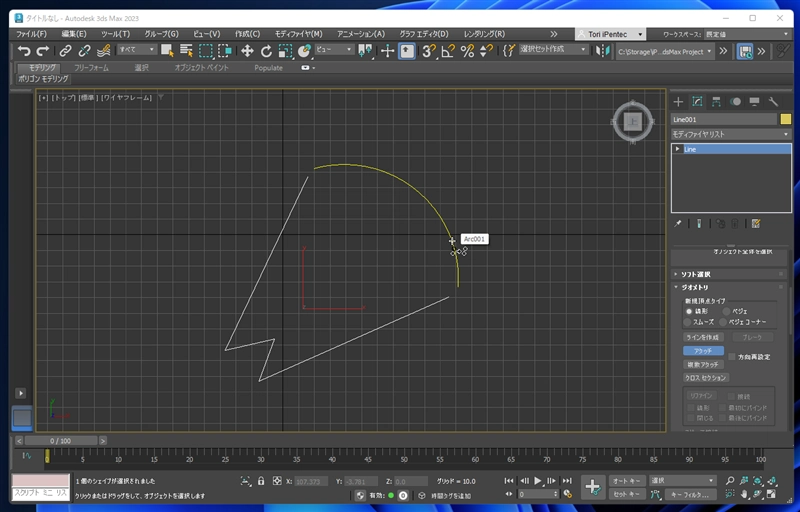The image size is (800, 512).
Task: Toggle the 3D snaps icon
Action: [x=428, y=50]
